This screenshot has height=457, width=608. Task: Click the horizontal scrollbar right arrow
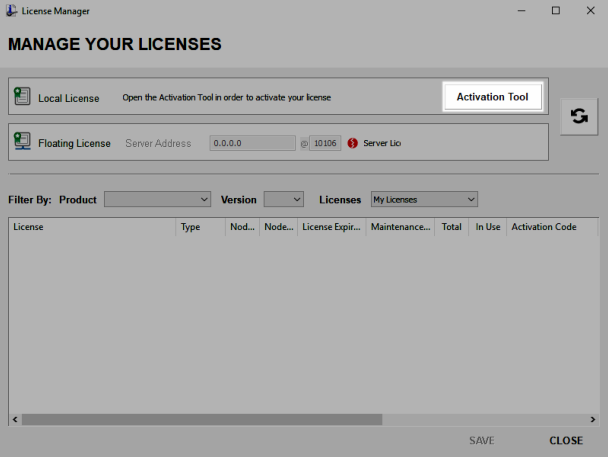click(x=592, y=419)
